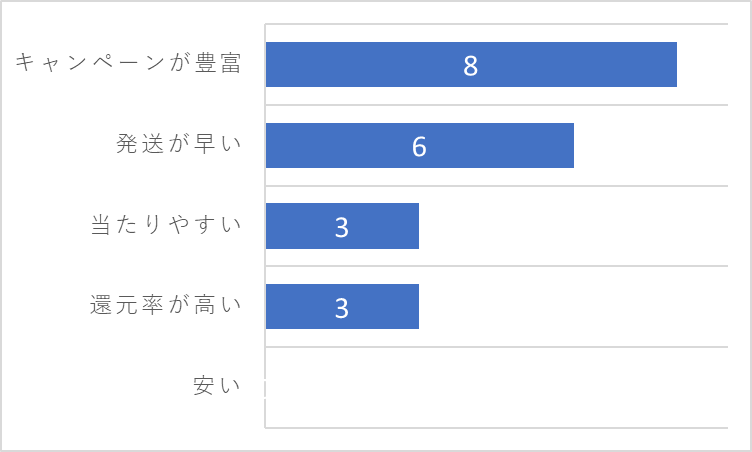Click gridline between 当たりやすい and 還元率が高い bars
The width and height of the screenshot is (752, 452).
click(x=496, y=266)
